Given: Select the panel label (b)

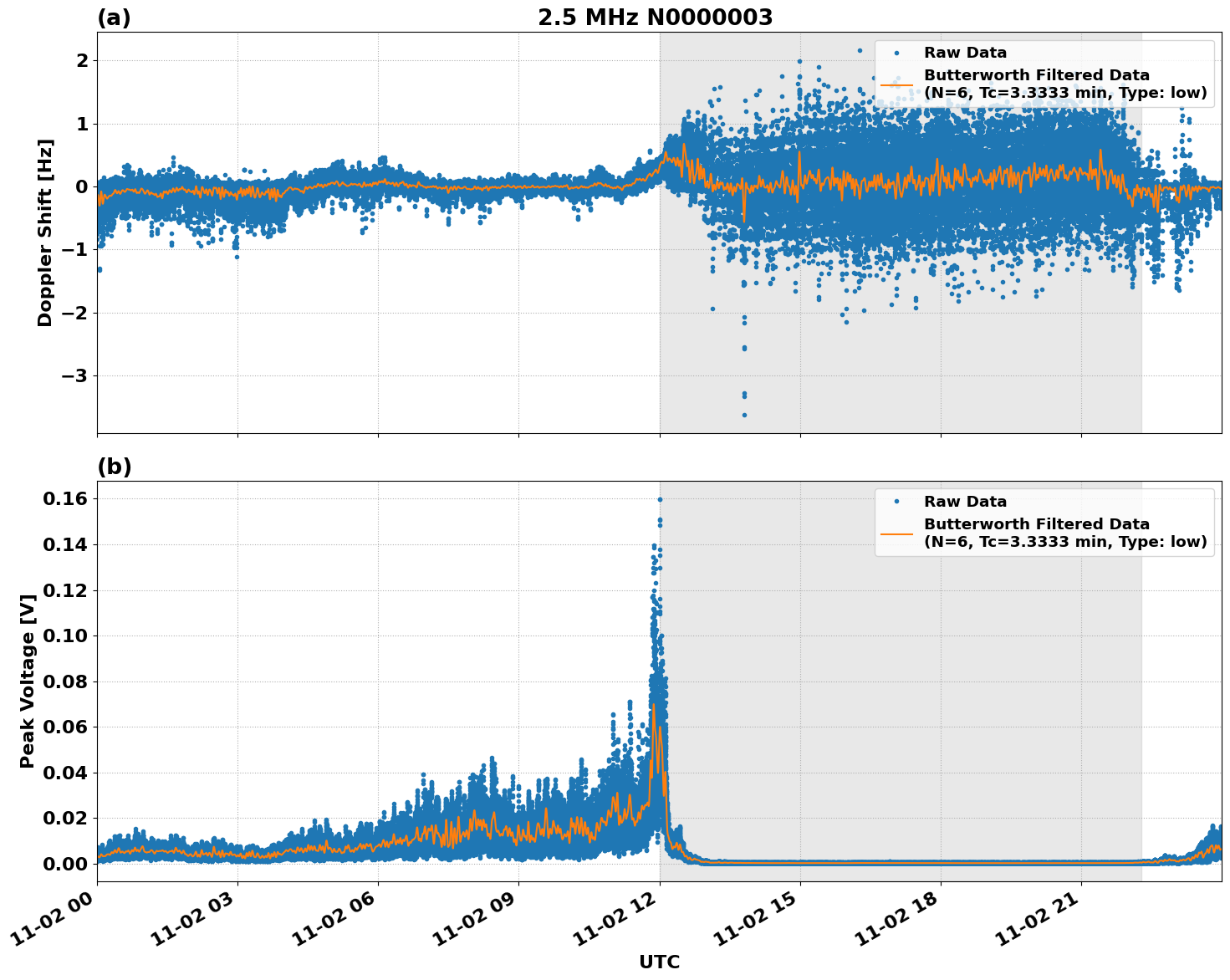Looking at the screenshot, I should (115, 466).
